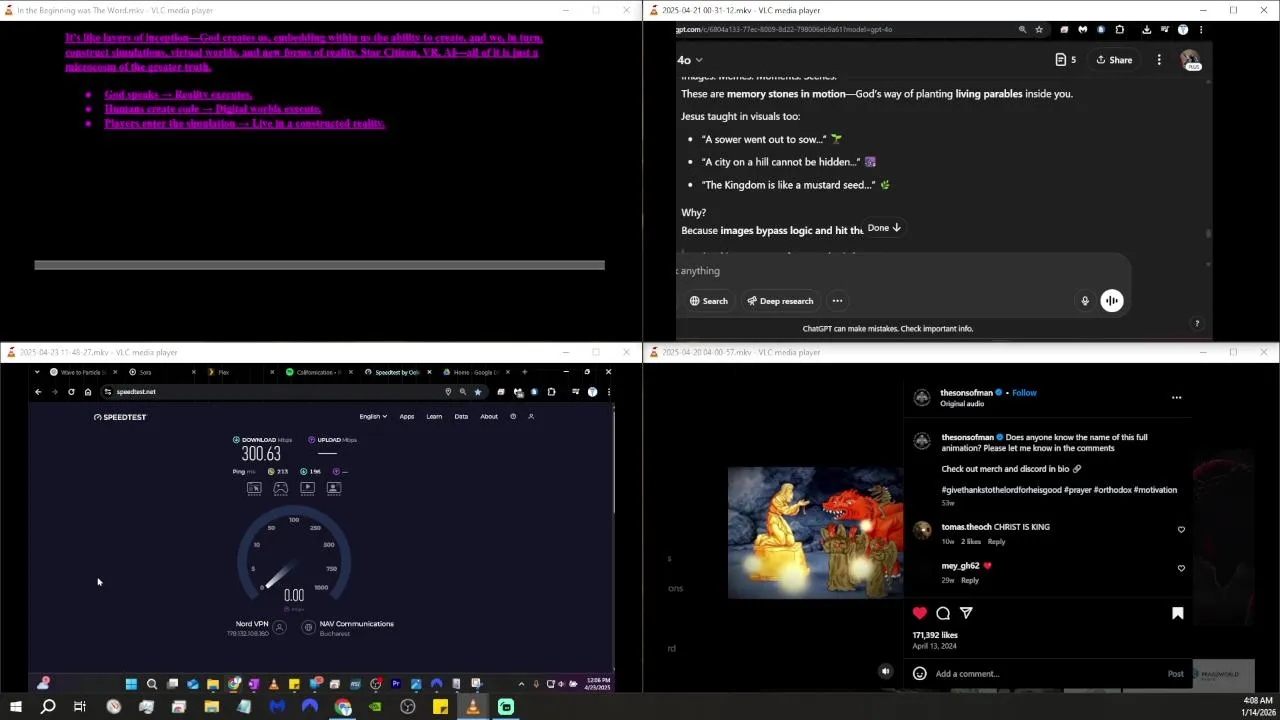Click the Windows Start button on the taskbar

[x=15, y=707]
